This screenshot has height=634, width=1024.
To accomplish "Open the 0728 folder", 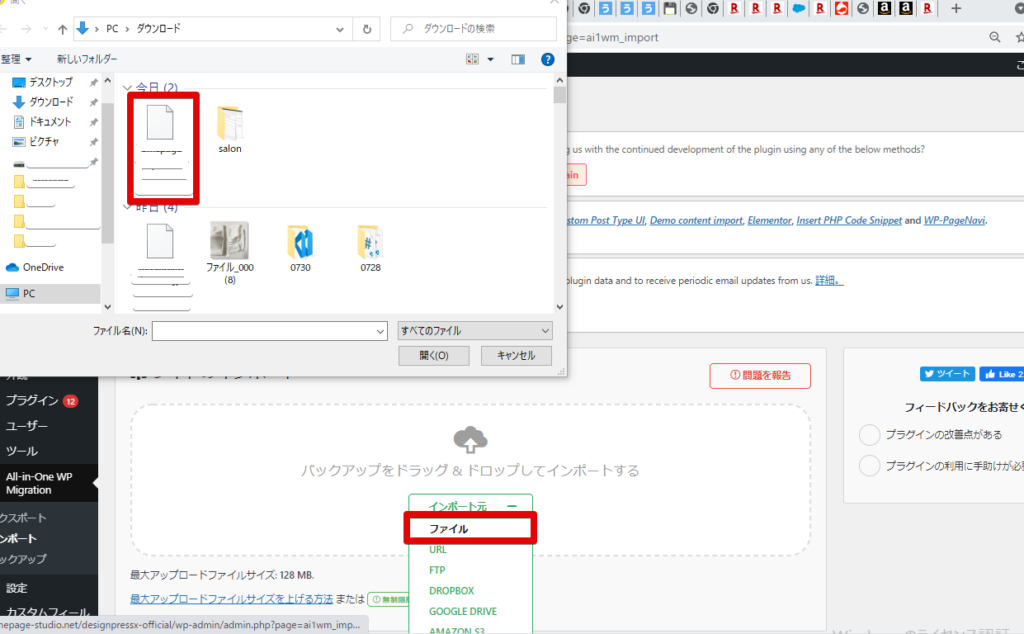I will pyautogui.click(x=370, y=244).
